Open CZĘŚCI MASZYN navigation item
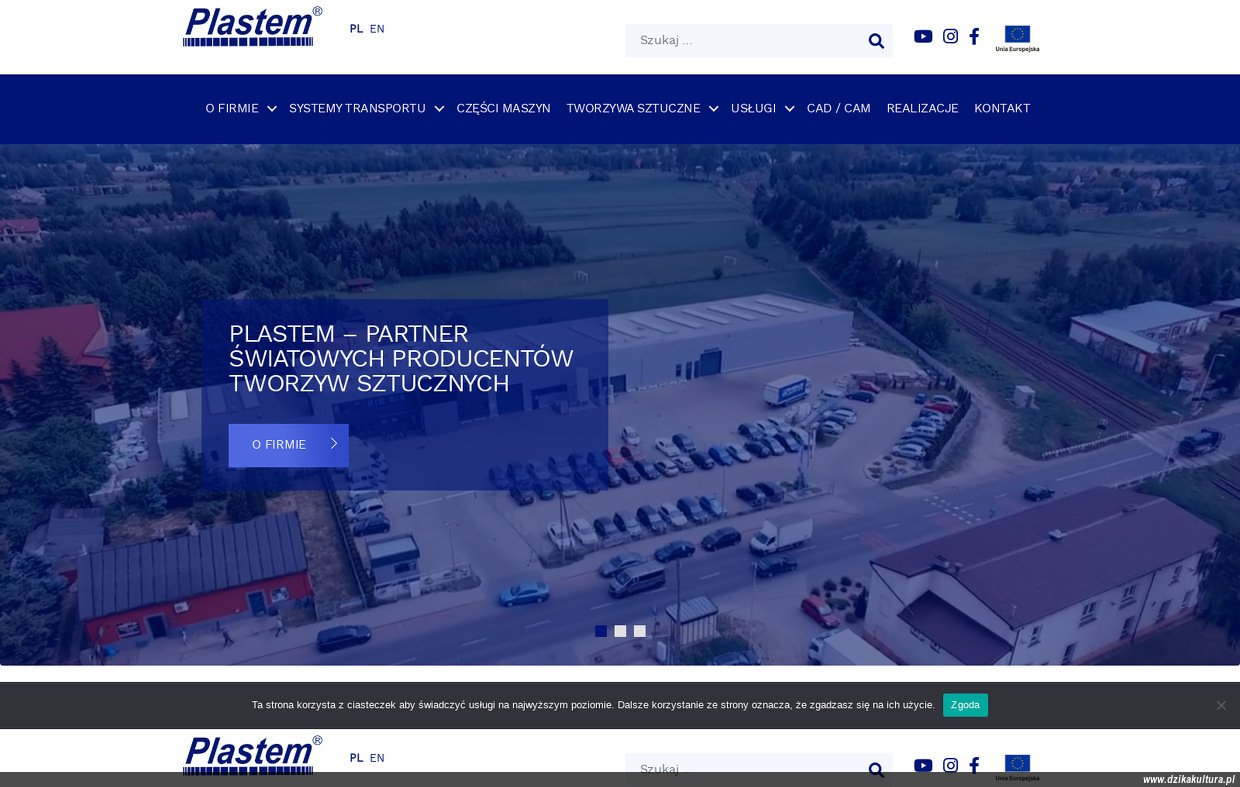Image resolution: width=1240 pixels, height=787 pixels. (x=504, y=108)
